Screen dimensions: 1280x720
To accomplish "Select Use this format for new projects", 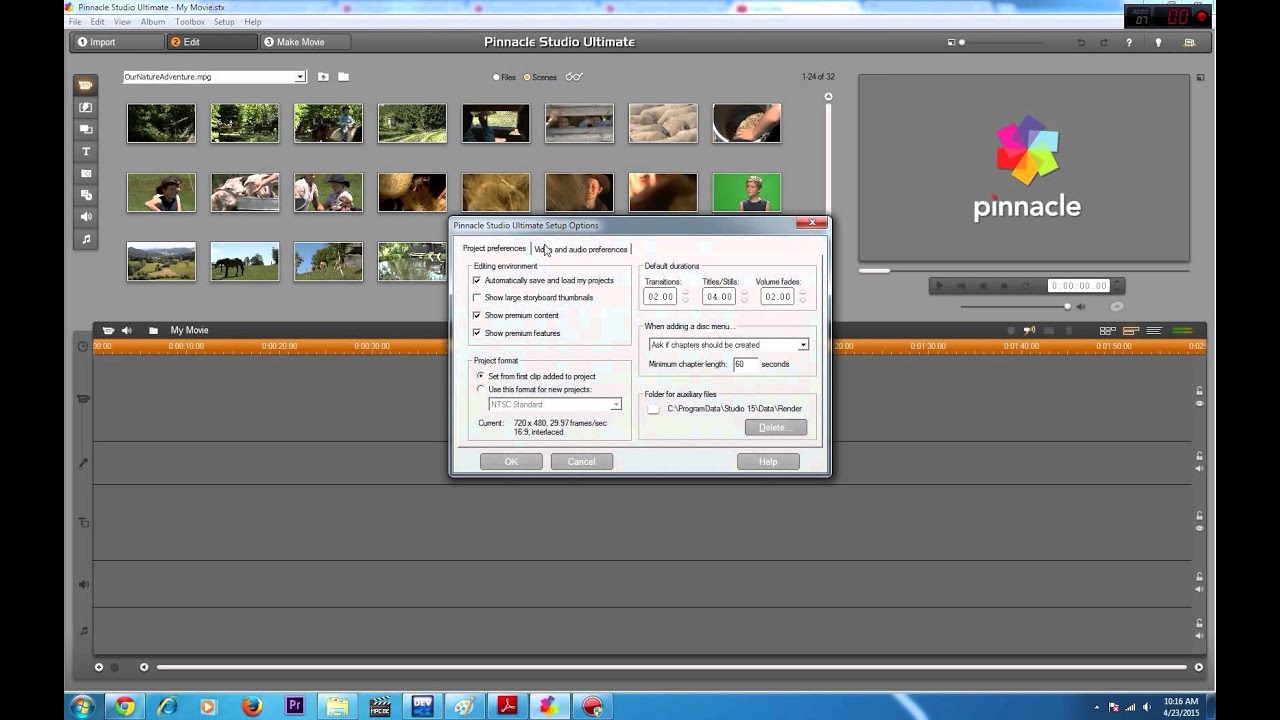I will [480, 389].
